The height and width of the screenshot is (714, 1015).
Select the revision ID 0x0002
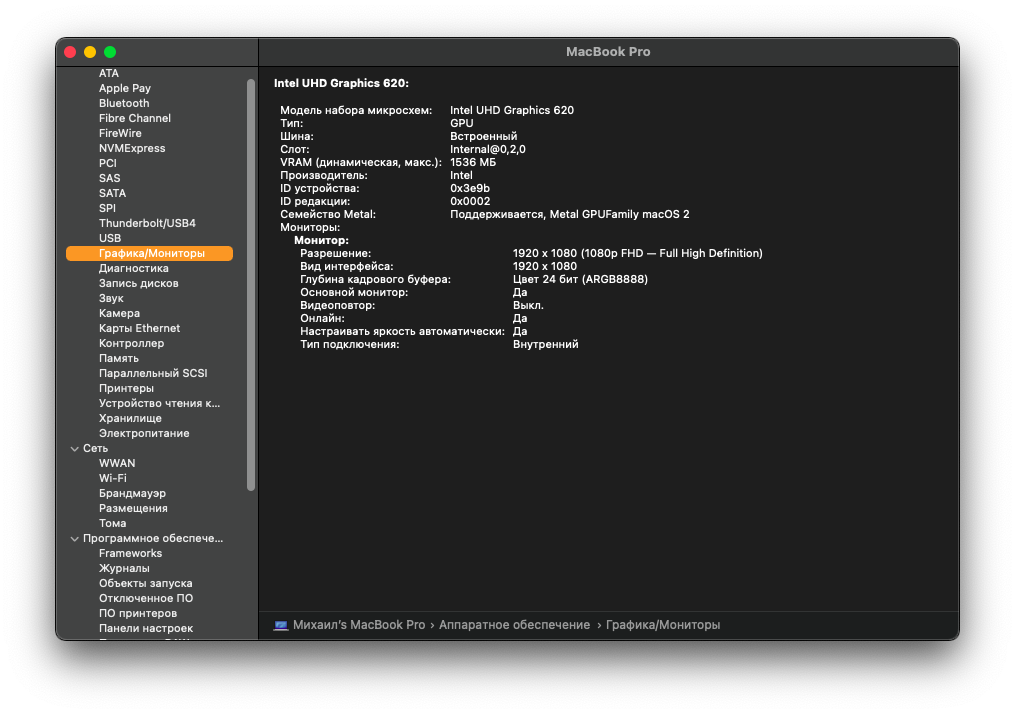point(470,201)
